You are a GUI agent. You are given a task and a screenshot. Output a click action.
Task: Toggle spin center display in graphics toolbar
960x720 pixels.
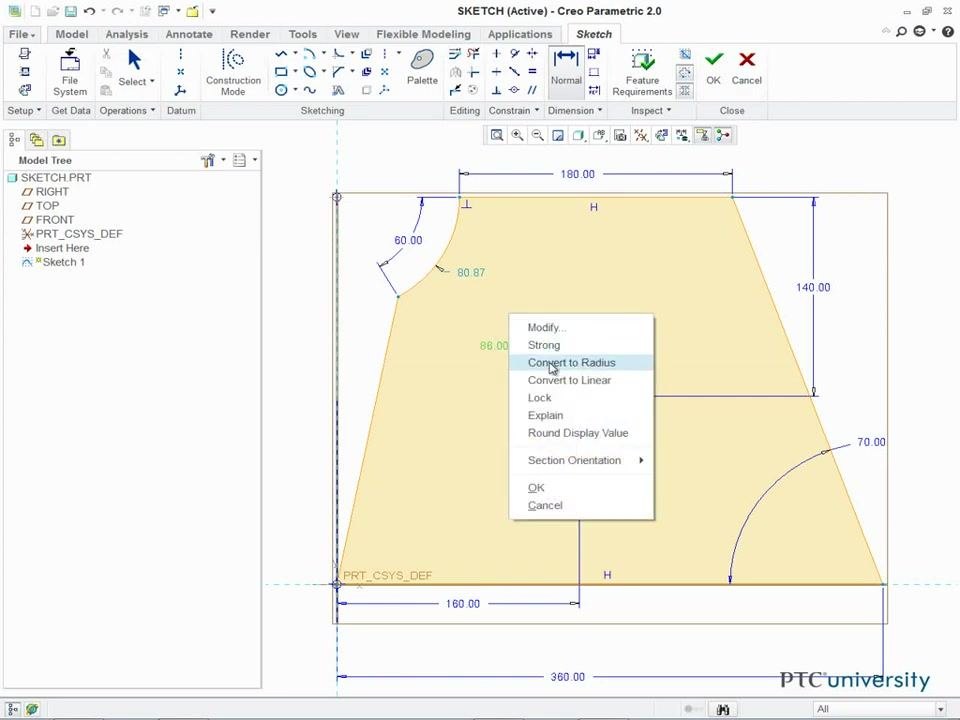[x=723, y=135]
